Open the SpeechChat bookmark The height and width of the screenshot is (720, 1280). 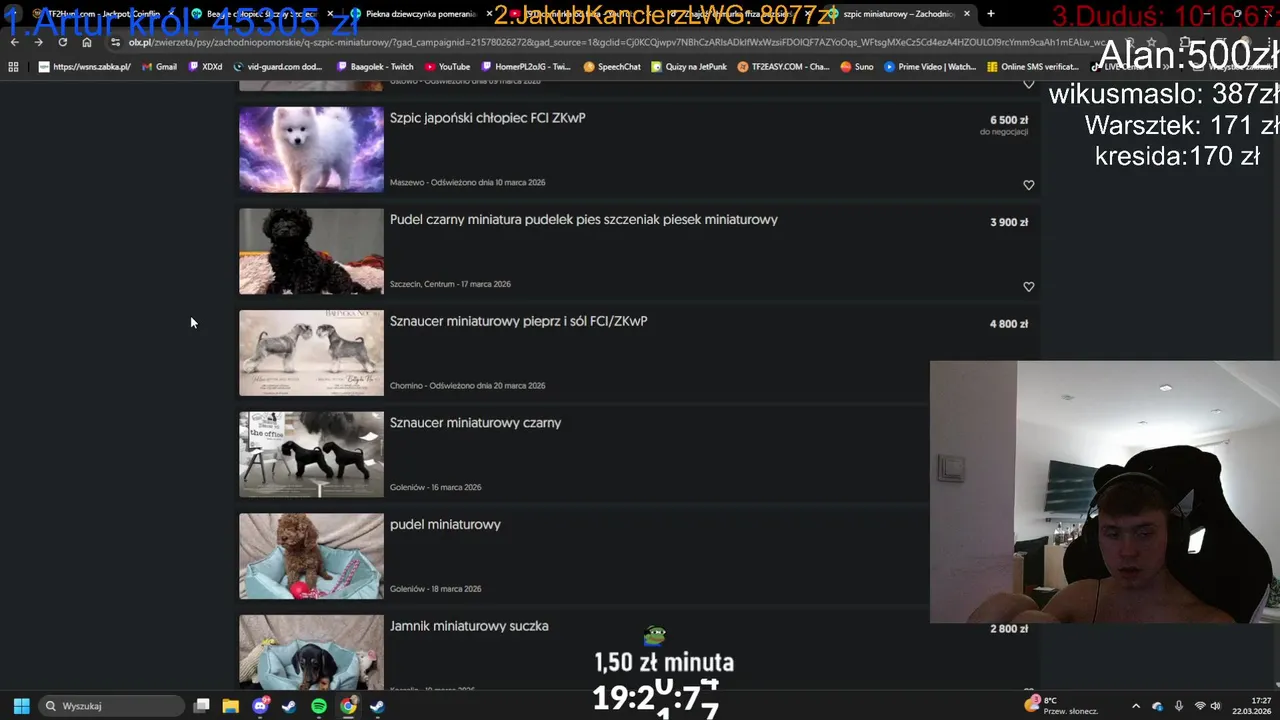point(612,67)
